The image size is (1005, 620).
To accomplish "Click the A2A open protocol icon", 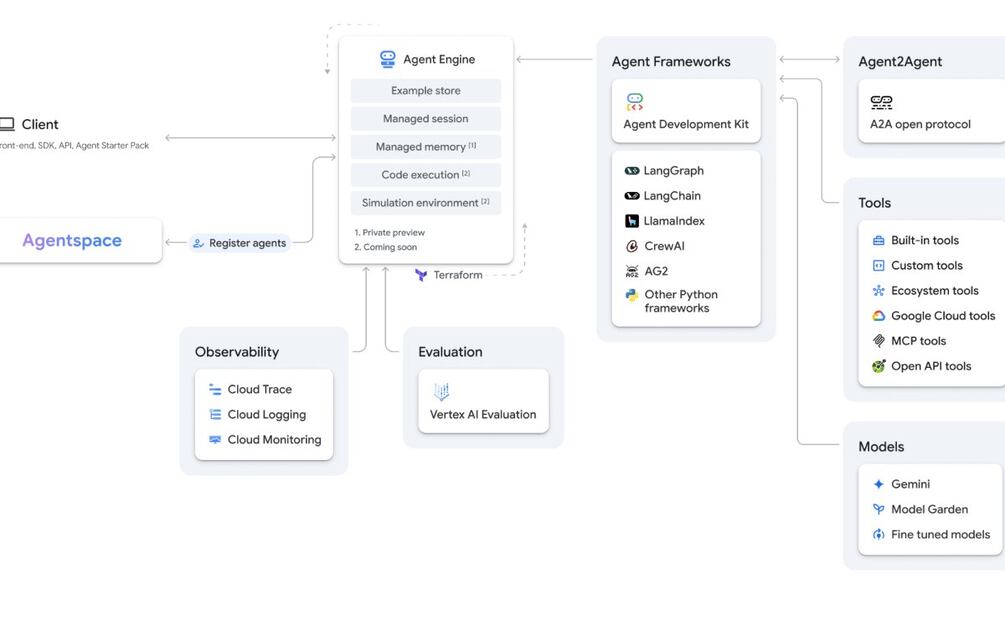I will pos(881,102).
